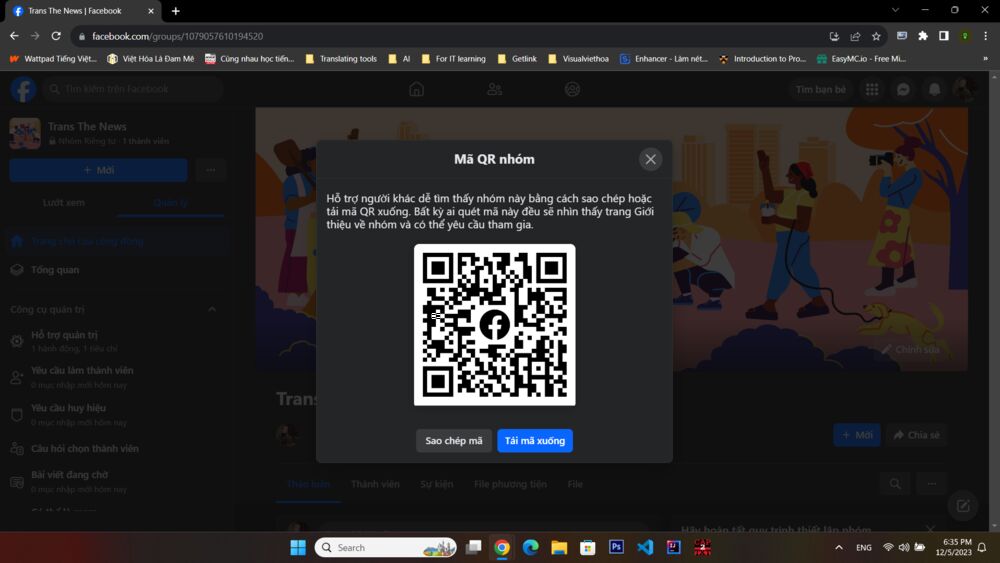Switch to the Thành viên tab

coord(375,484)
